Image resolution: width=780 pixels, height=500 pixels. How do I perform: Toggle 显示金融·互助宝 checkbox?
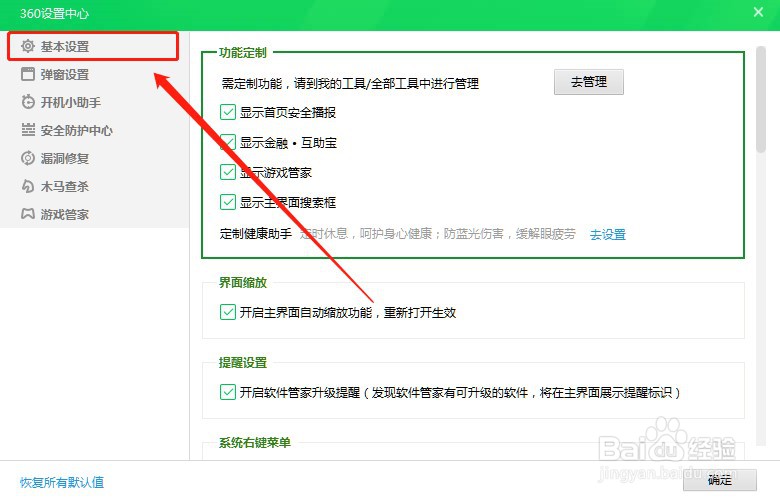228,142
